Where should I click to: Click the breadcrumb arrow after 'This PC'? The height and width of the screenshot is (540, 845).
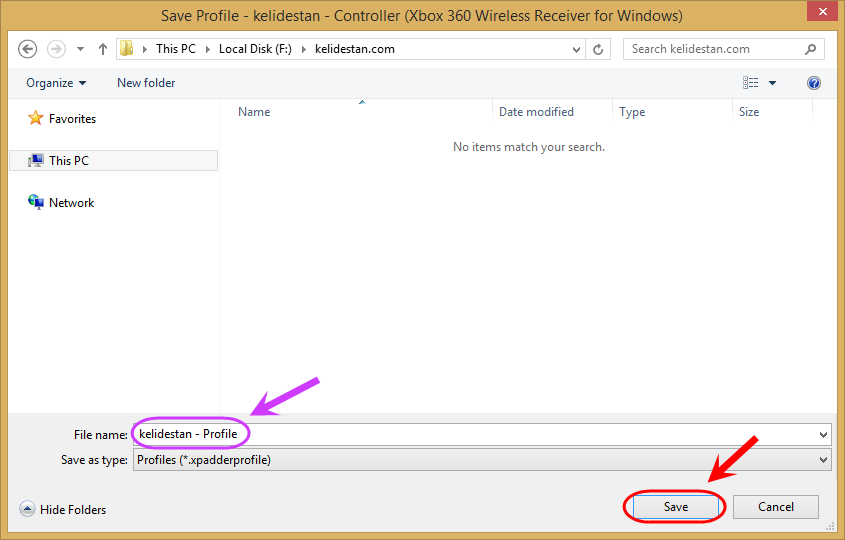point(207,49)
